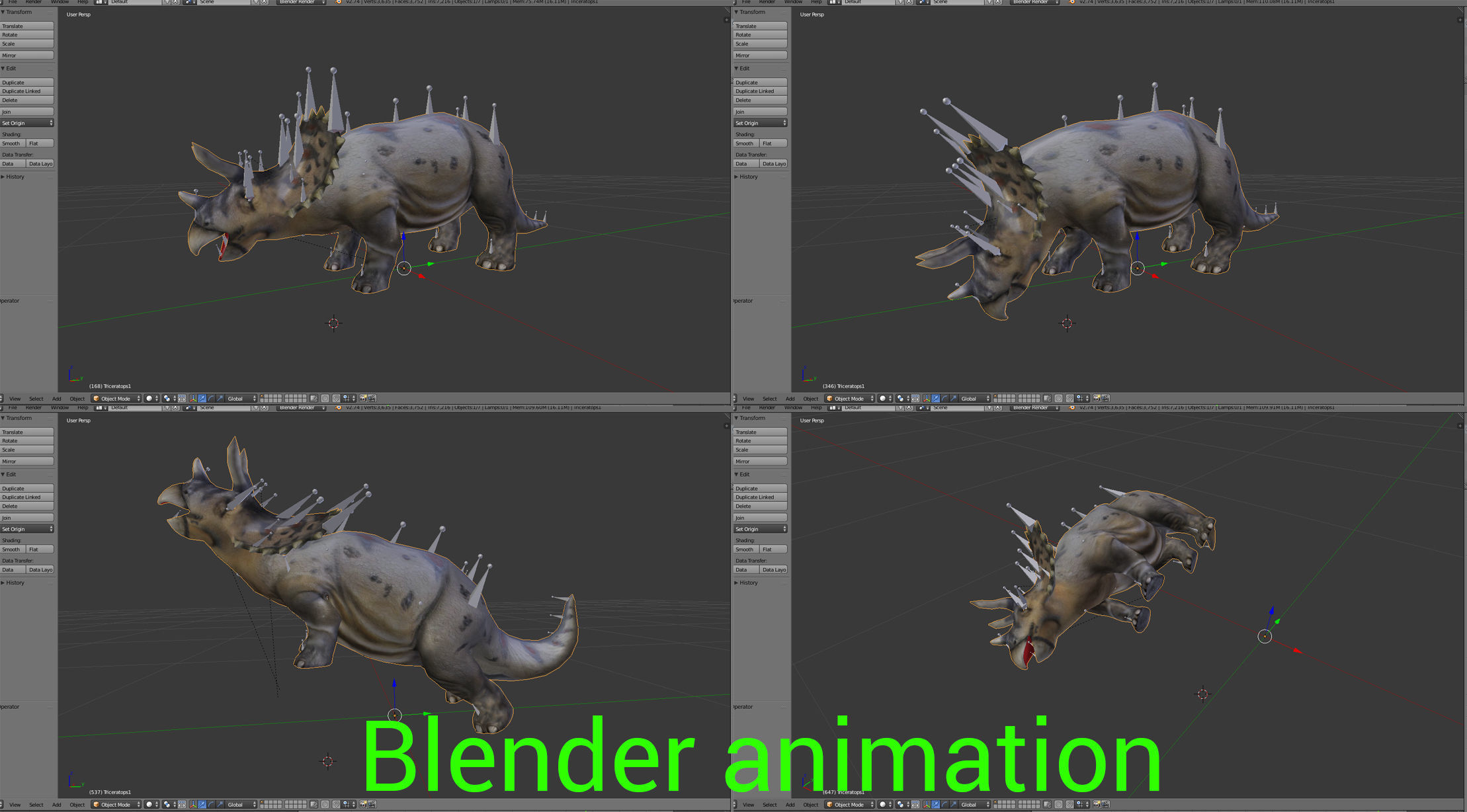Image resolution: width=1467 pixels, height=812 pixels.
Task: Enable rotate manipulator arc in frame 168 header
Action: [x=211, y=398]
